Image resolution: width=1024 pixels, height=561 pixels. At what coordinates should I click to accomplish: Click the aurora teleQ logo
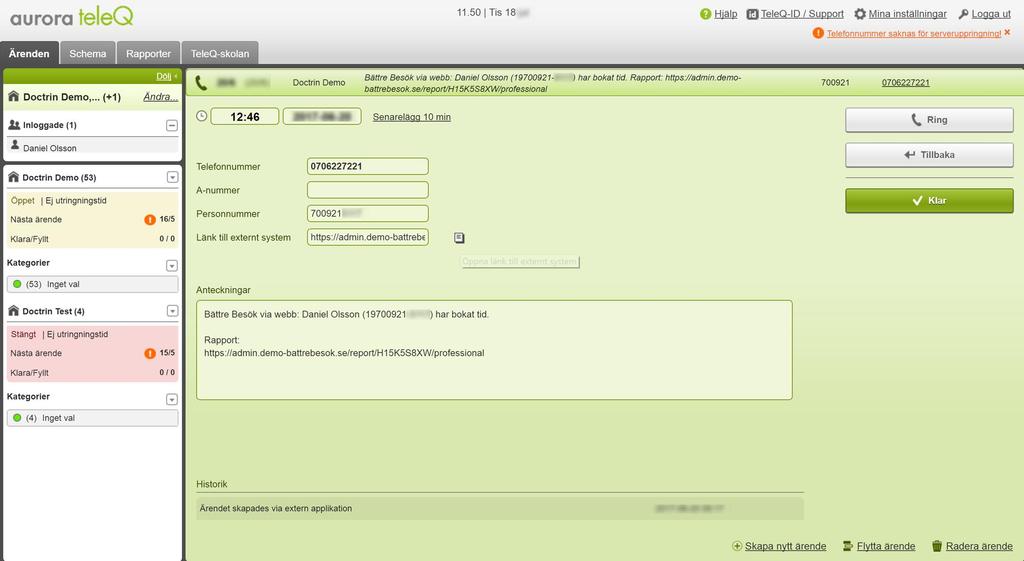(x=71, y=16)
